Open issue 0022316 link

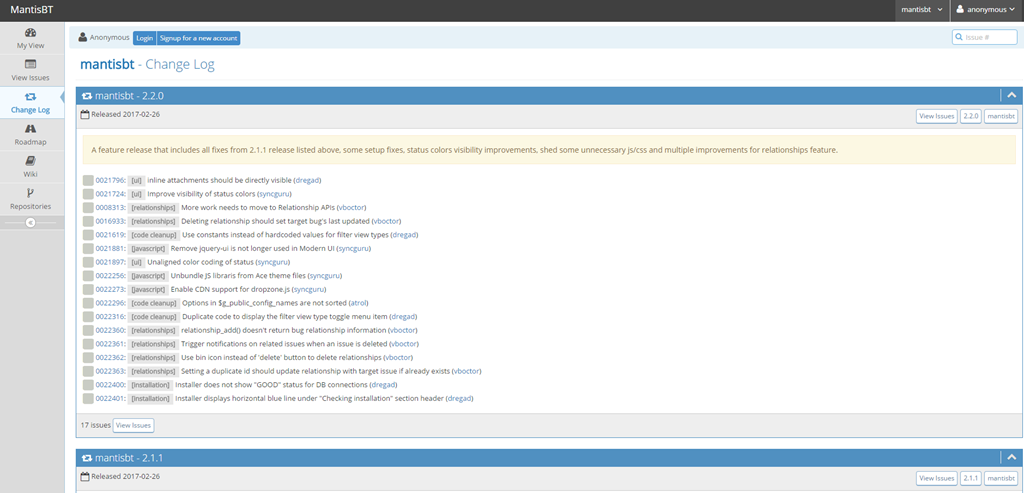coord(110,316)
